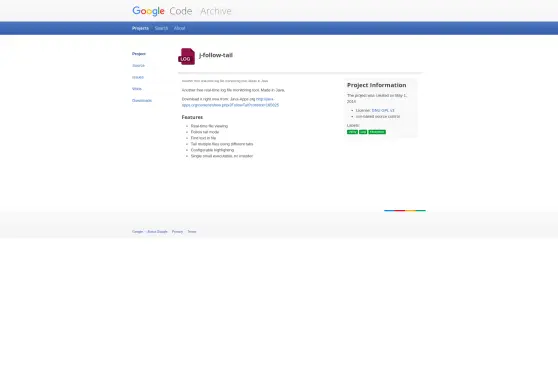
Task: Click the 'Follow tail mode' feature item
Action: (x=205, y=132)
